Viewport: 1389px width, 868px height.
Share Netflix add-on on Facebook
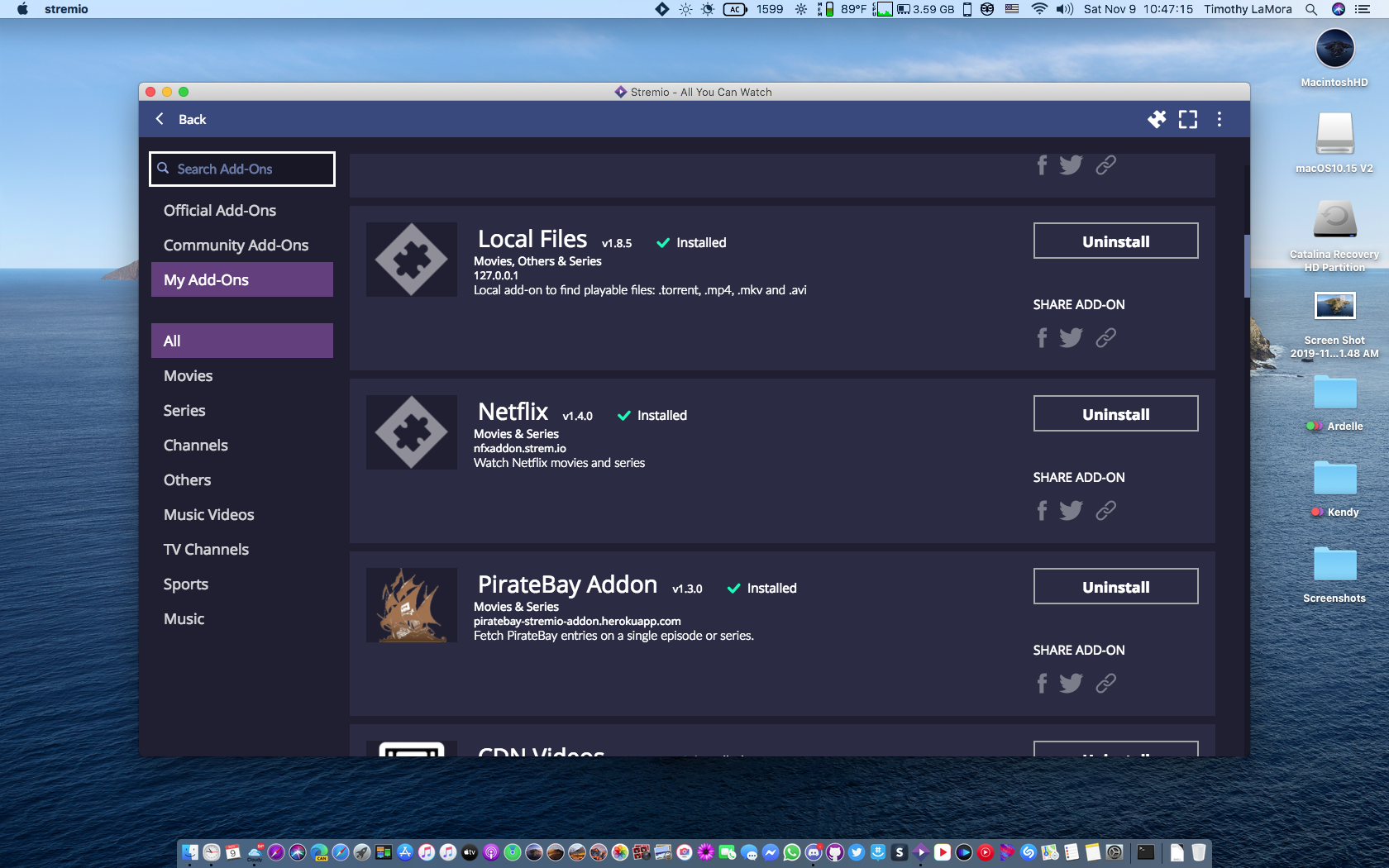(x=1042, y=511)
